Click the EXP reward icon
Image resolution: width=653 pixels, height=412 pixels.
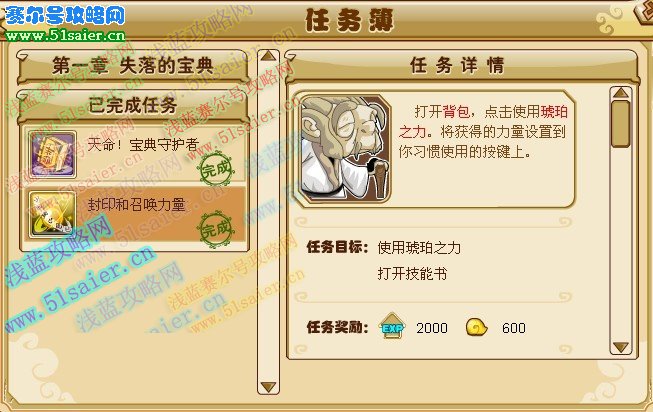[392, 327]
